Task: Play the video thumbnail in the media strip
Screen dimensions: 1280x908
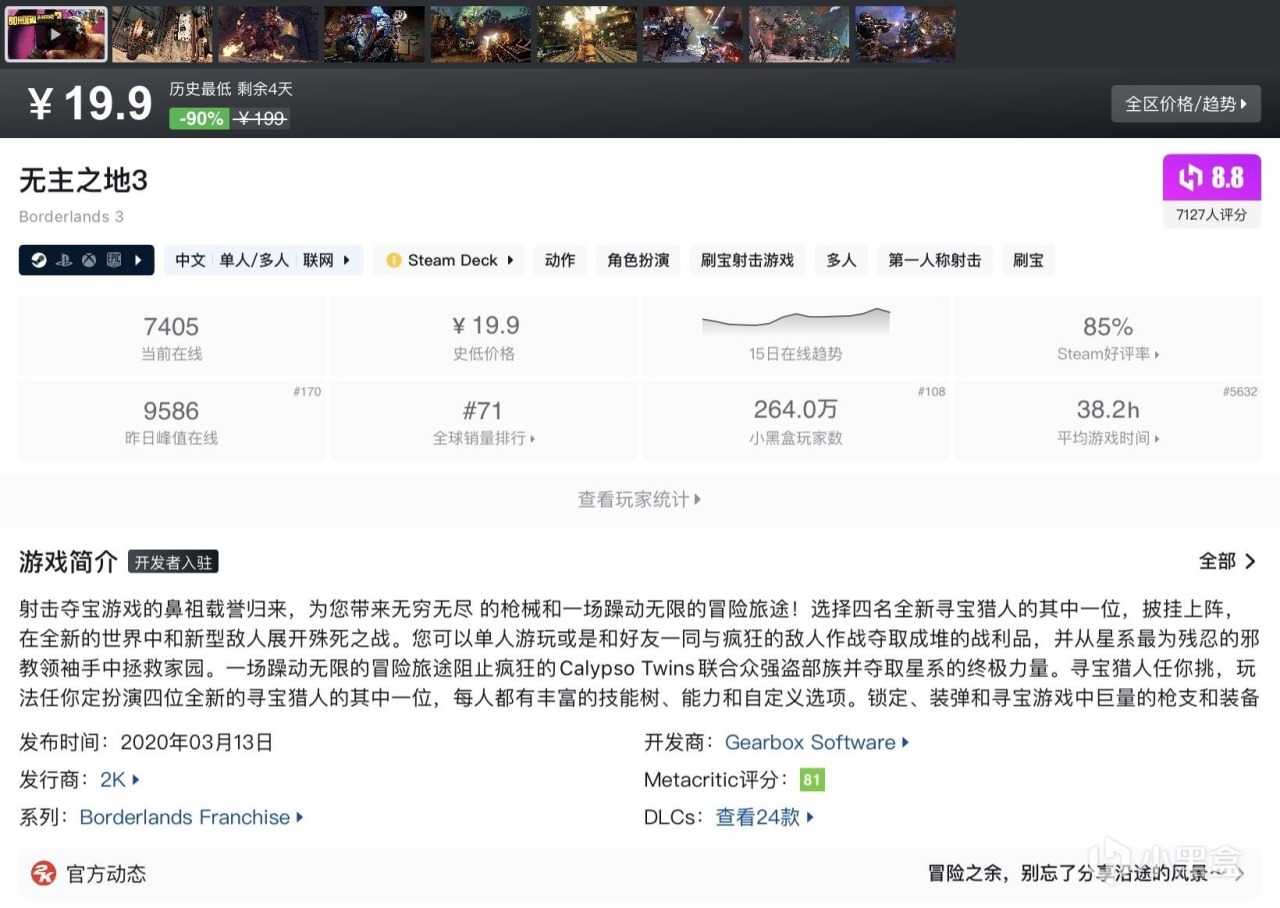Action: coord(56,34)
